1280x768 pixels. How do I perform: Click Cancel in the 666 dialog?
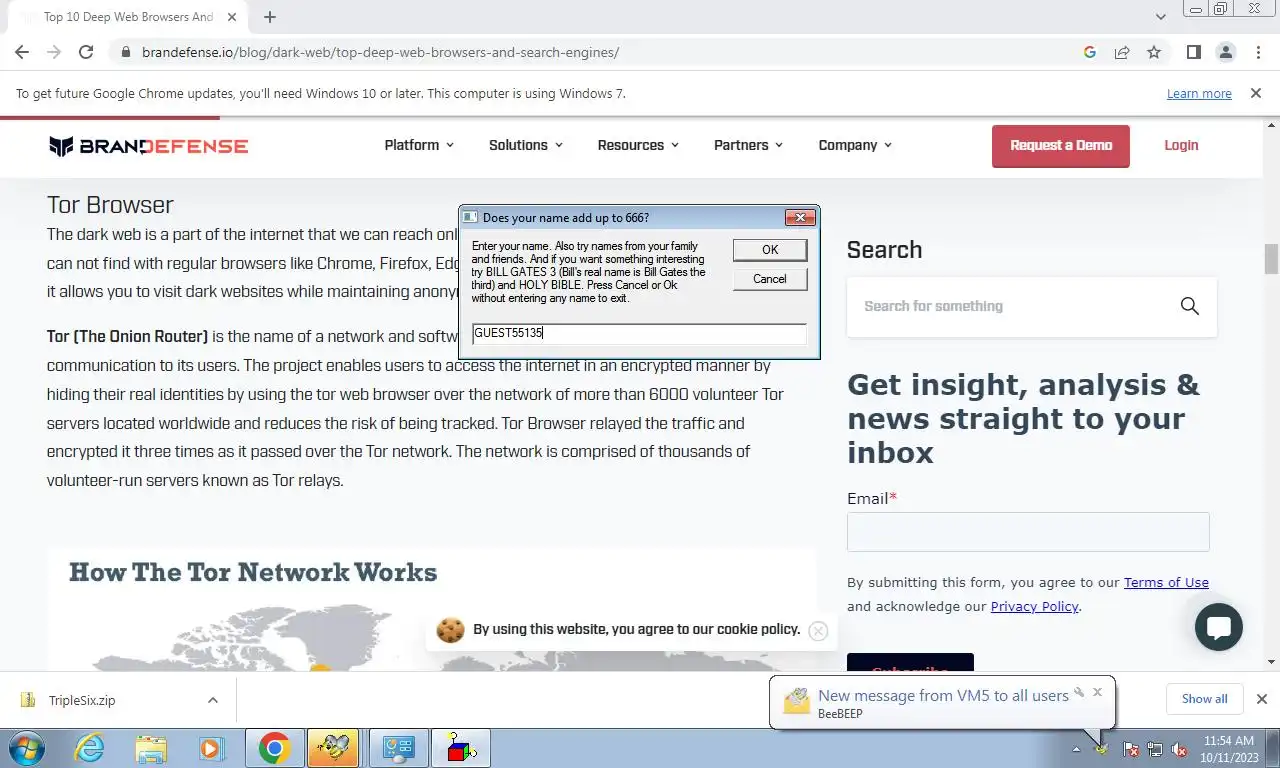tap(770, 279)
